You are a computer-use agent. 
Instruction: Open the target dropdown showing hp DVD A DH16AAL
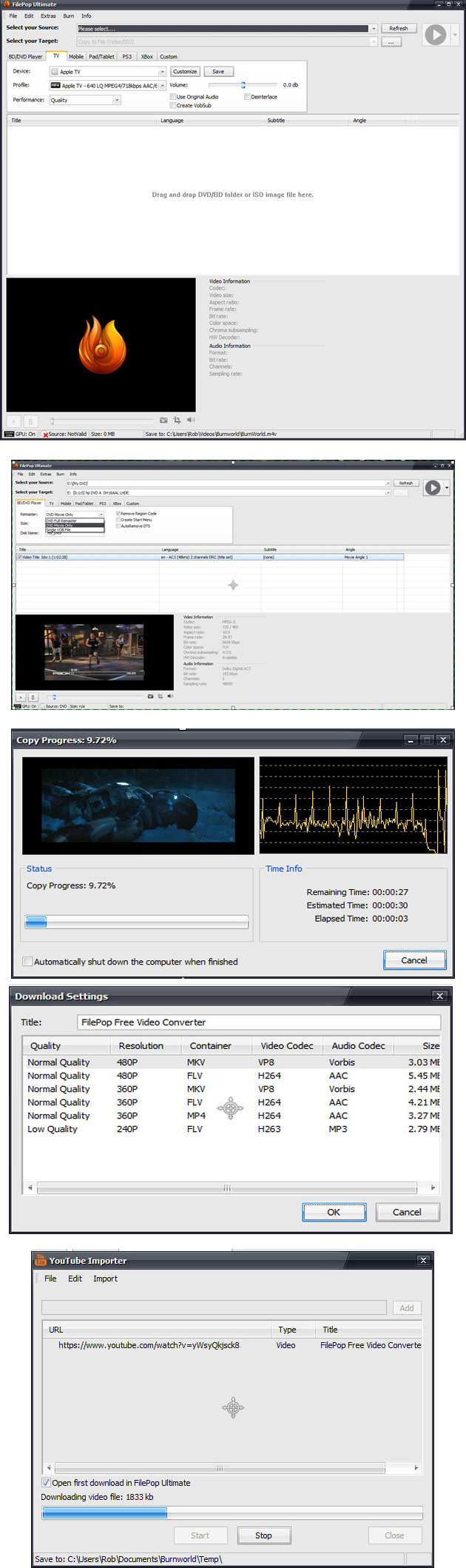(x=388, y=492)
